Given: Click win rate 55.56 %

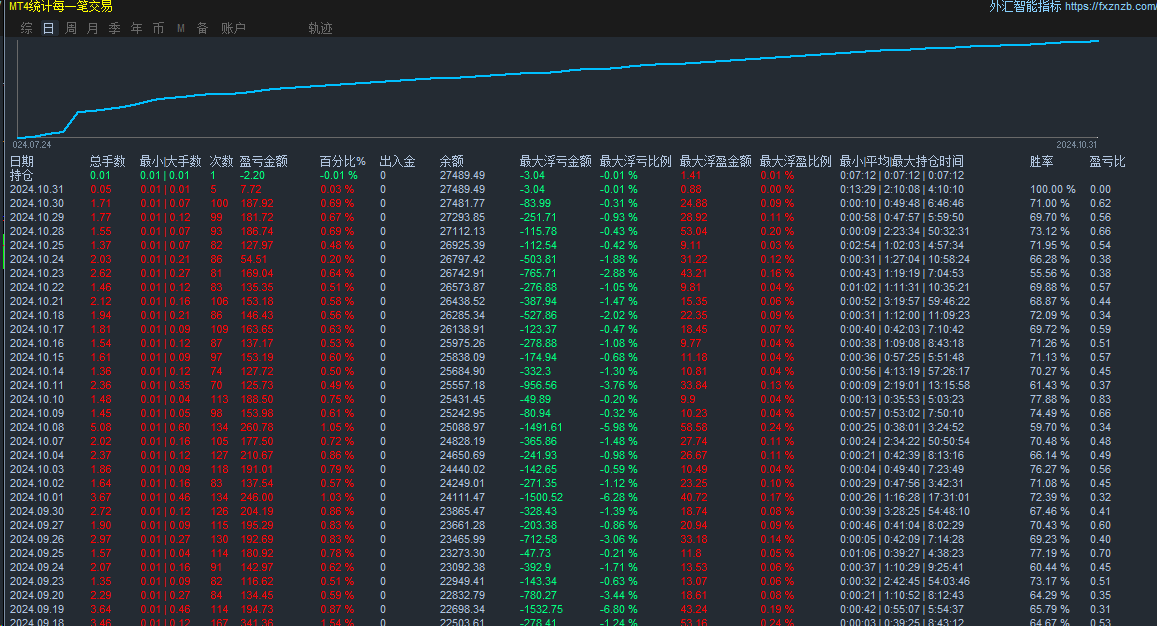Looking at the screenshot, I should tap(1050, 273).
